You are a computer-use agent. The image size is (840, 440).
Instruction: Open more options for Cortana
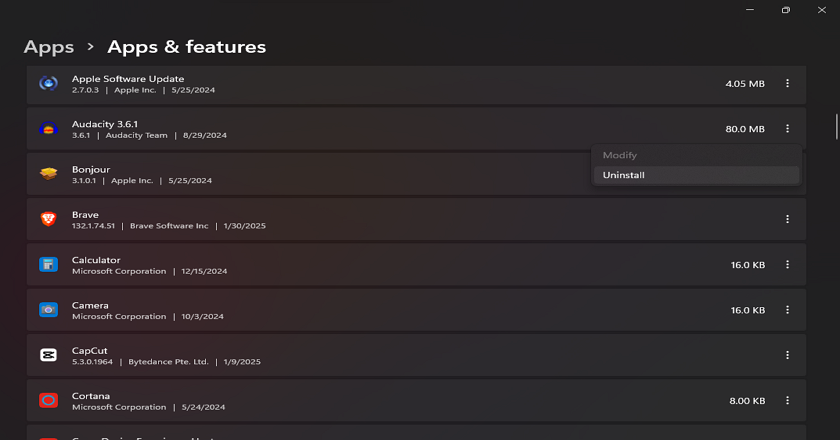pos(788,400)
